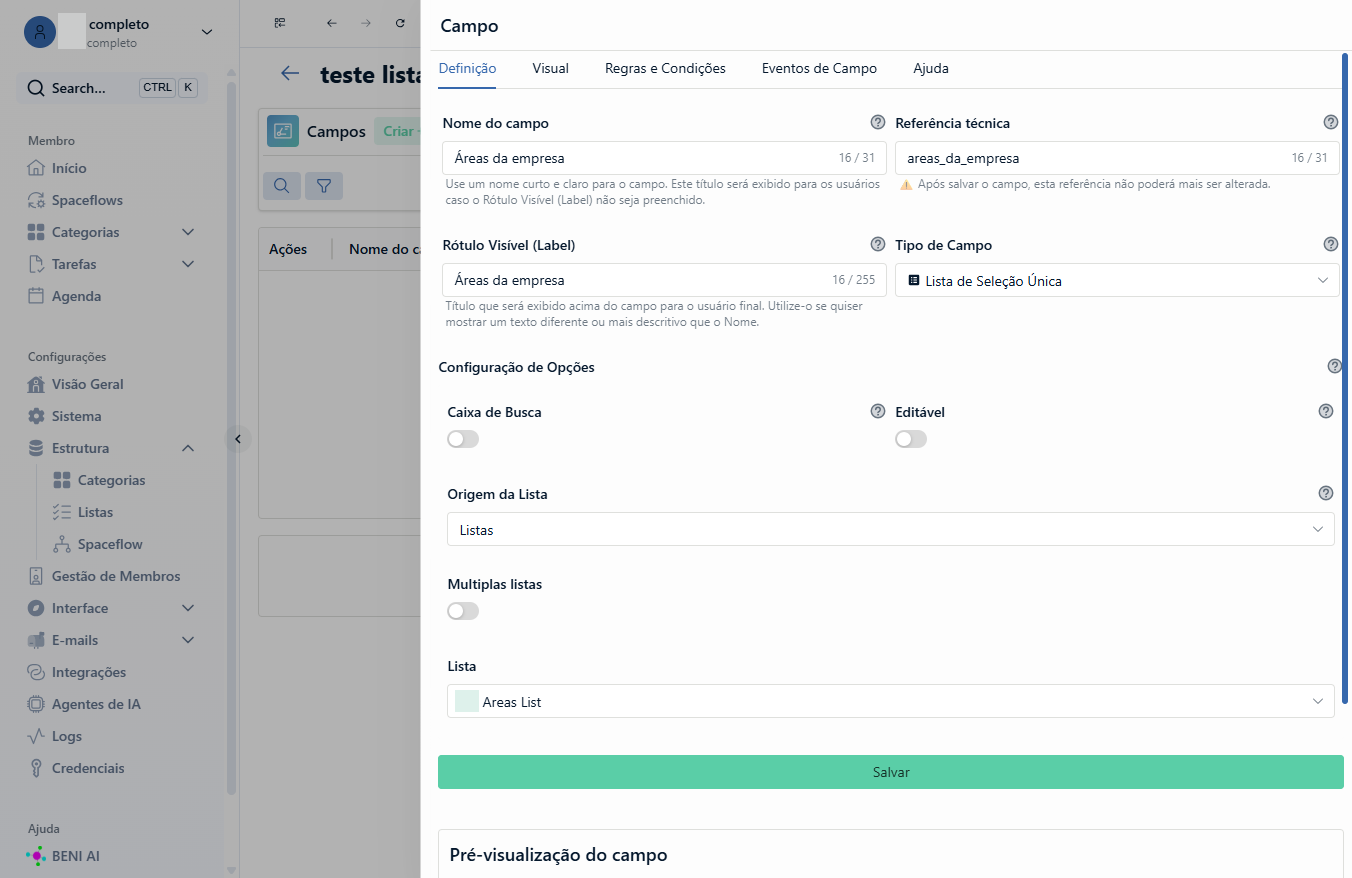1352x878 pixels.
Task: Enable the Caixa de Busca toggle
Action: pos(463,439)
